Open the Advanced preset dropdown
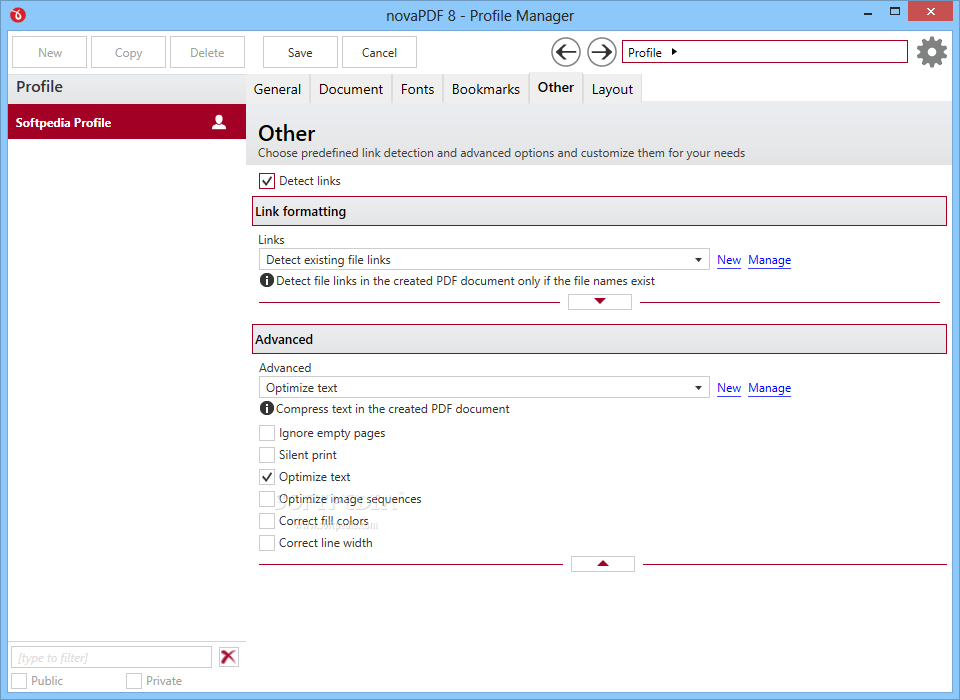Screen dimensions: 960x700 click(x=484, y=388)
